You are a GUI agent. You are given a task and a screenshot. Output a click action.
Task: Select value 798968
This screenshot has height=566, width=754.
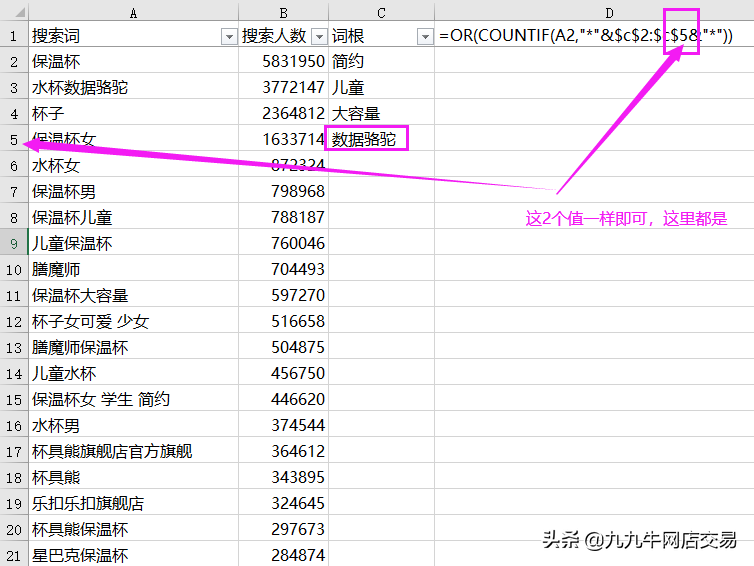click(x=283, y=191)
